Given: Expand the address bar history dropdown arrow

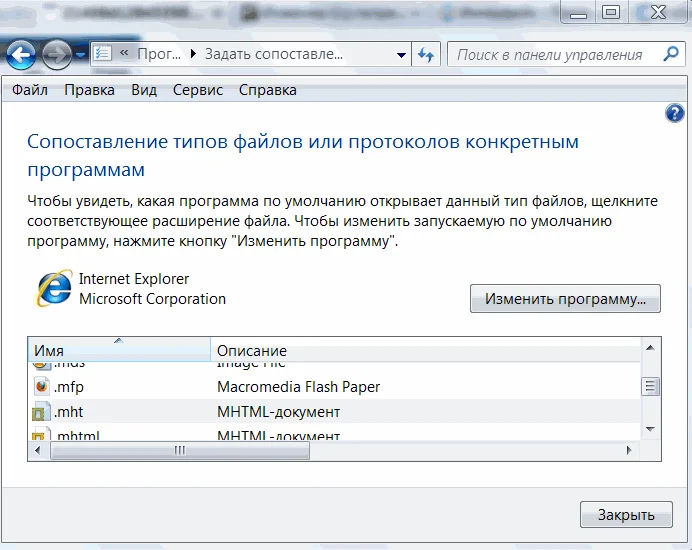Looking at the screenshot, I should 402,55.
